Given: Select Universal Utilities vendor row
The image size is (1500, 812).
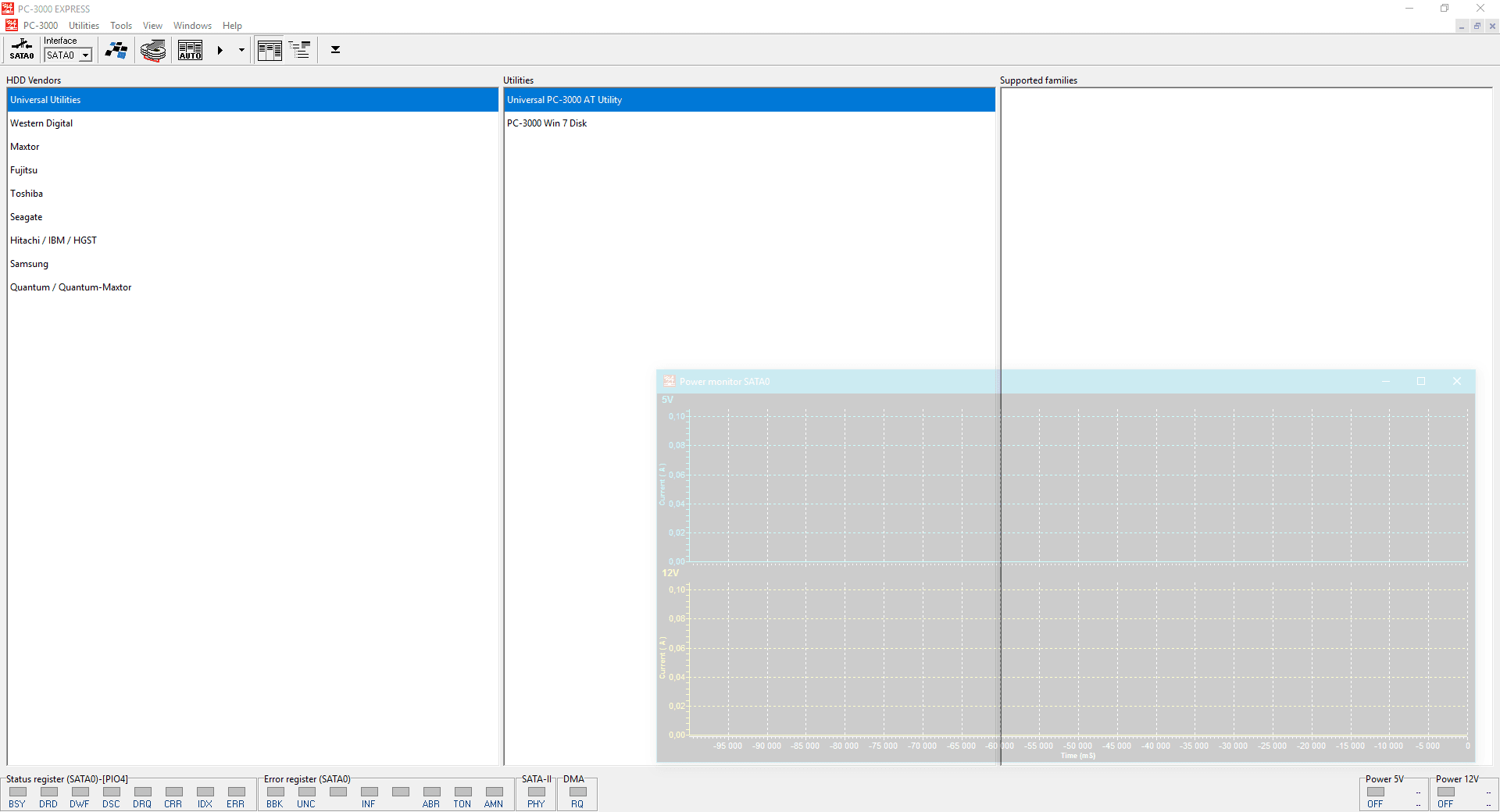Looking at the screenshot, I should coord(252,100).
